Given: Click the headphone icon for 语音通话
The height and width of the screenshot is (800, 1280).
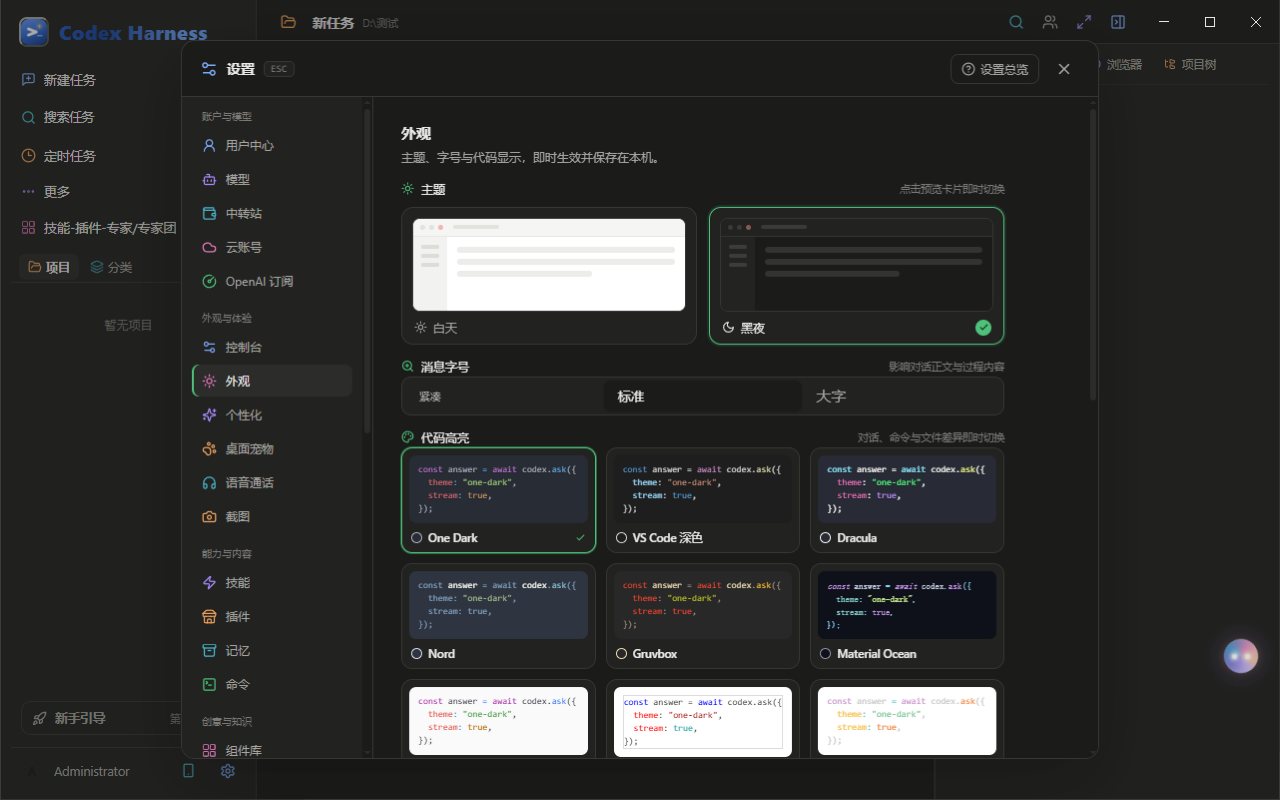Looking at the screenshot, I should pos(209,483).
